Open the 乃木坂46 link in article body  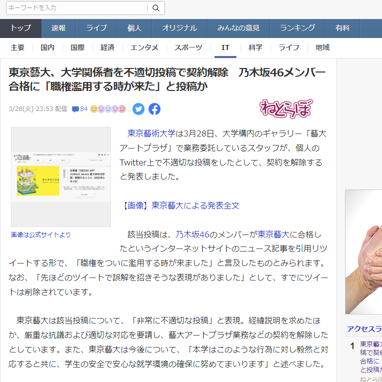point(192,235)
